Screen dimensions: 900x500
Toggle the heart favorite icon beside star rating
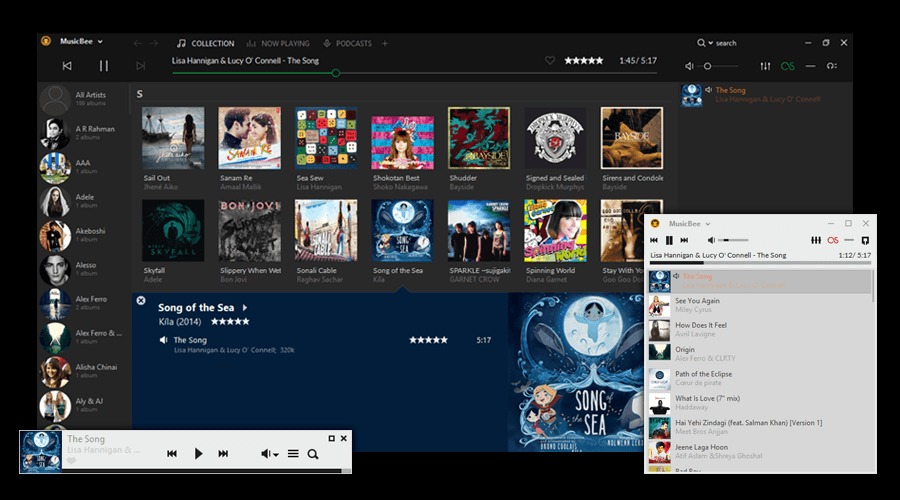[x=550, y=61]
